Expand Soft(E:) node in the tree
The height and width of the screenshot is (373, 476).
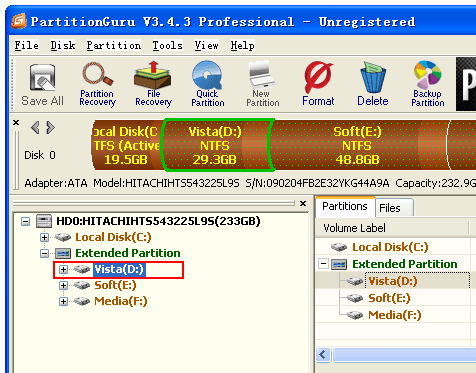click(63, 285)
